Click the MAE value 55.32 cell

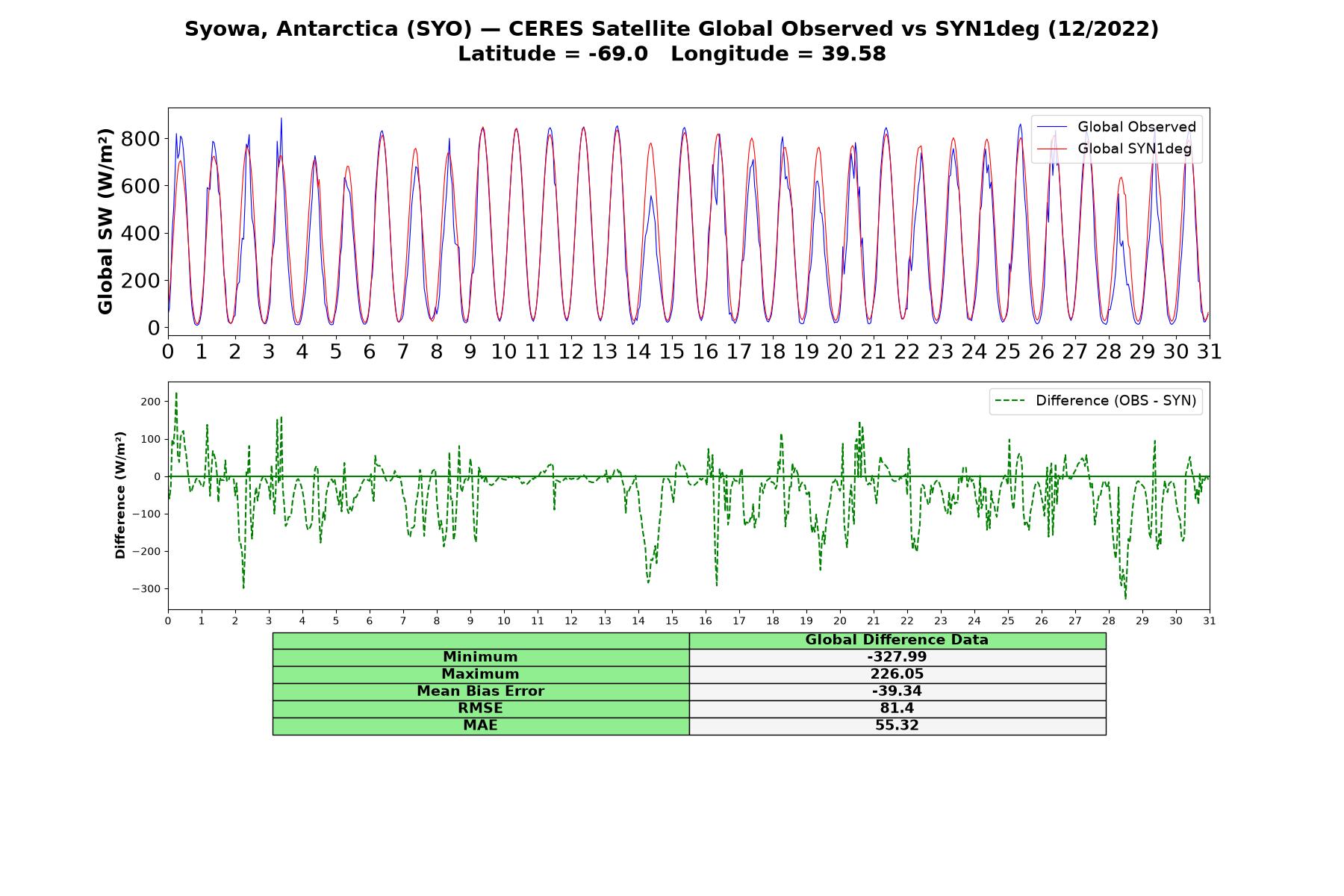897,726
